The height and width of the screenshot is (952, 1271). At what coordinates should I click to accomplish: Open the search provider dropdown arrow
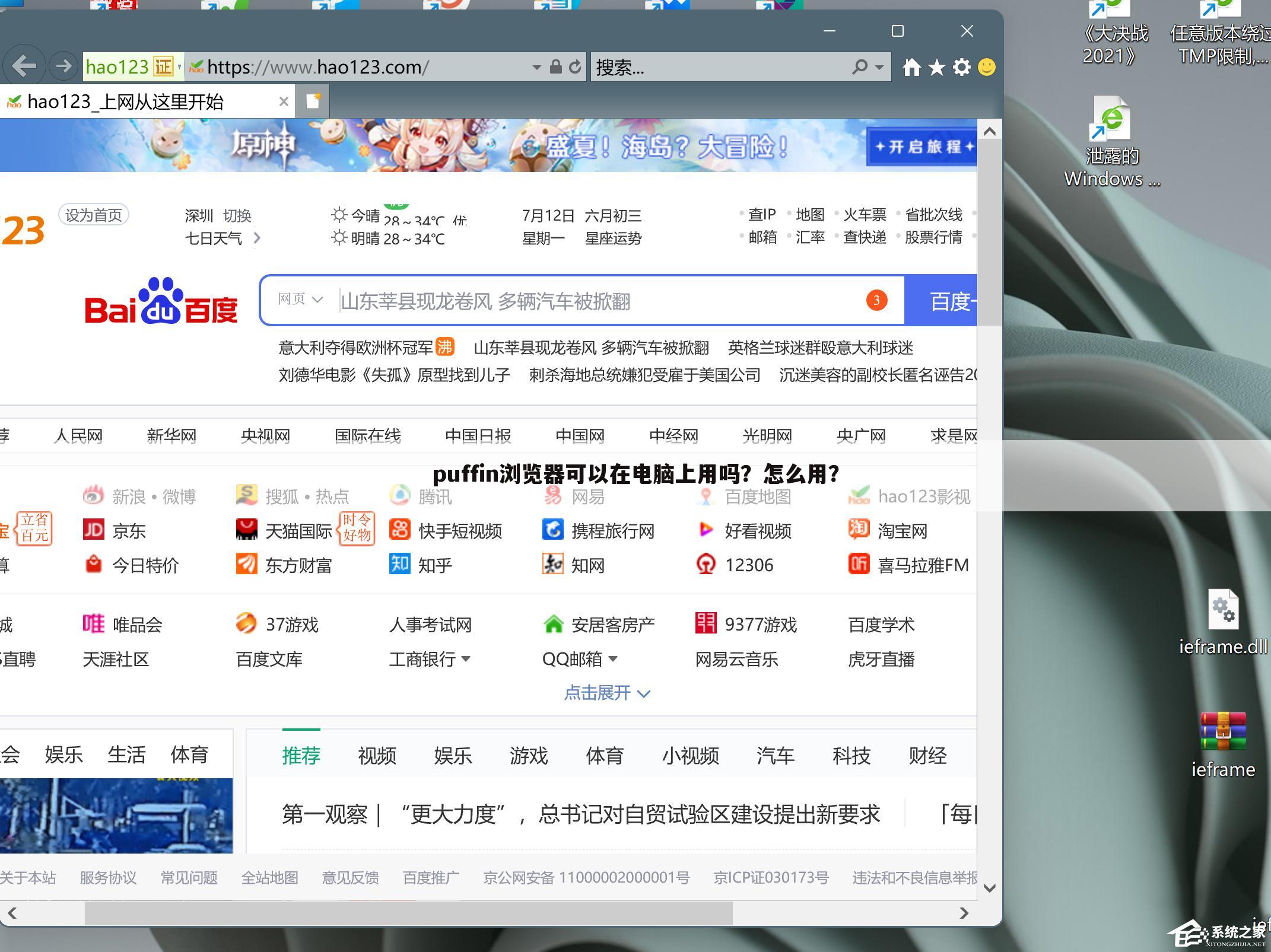[879, 67]
